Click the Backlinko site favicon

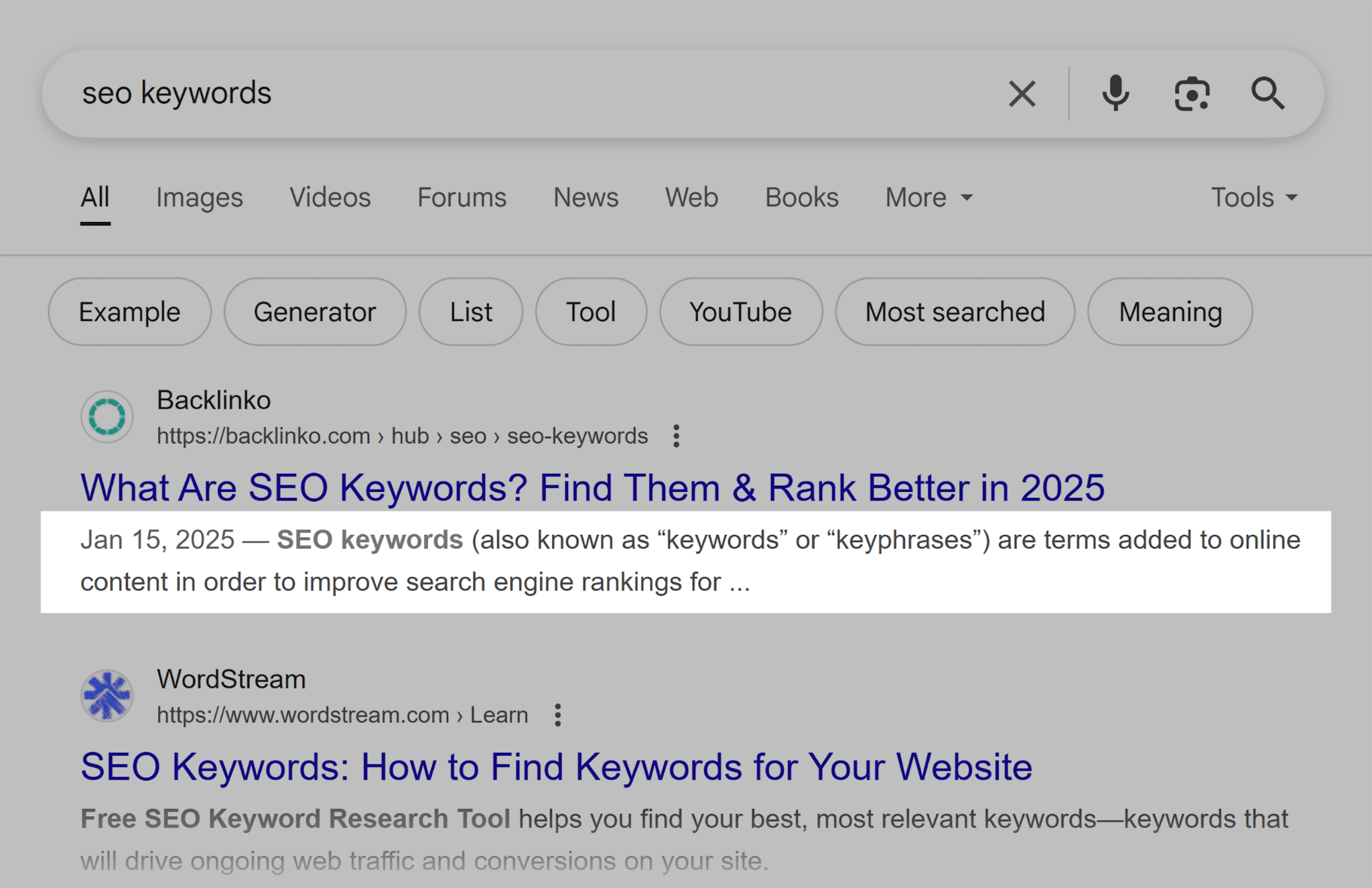pos(107,416)
